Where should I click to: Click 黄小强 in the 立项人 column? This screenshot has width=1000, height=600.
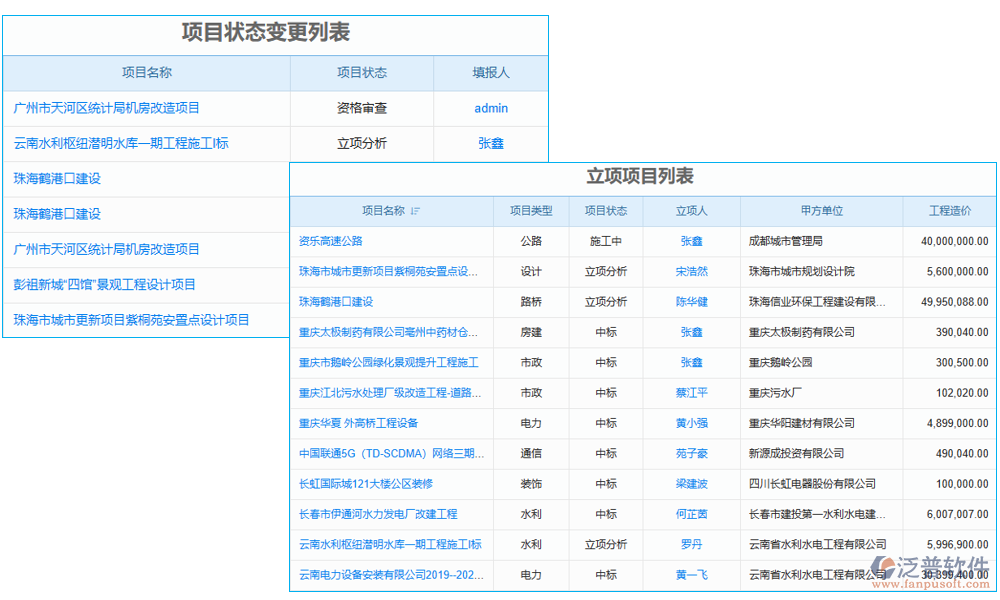tap(690, 423)
